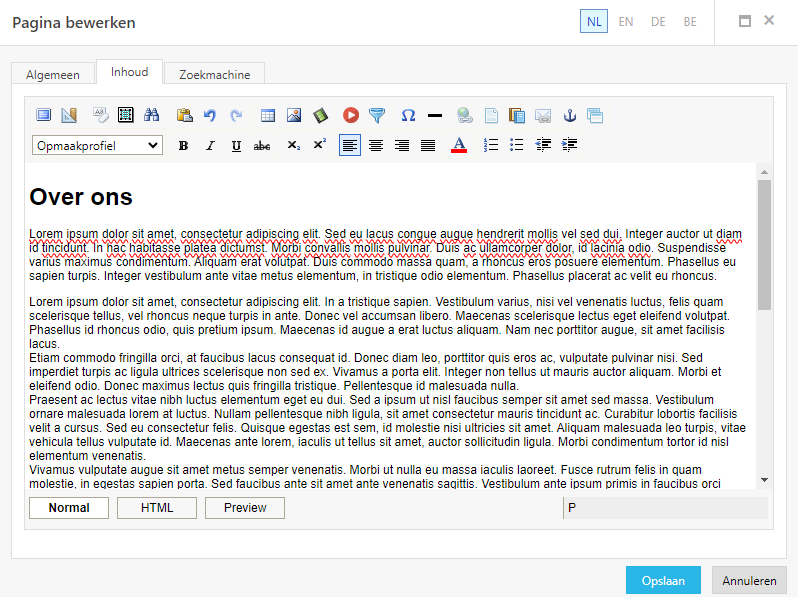This screenshot has height=597, width=798.
Task: Click the 'Over ons' heading text
Action: click(x=81, y=197)
